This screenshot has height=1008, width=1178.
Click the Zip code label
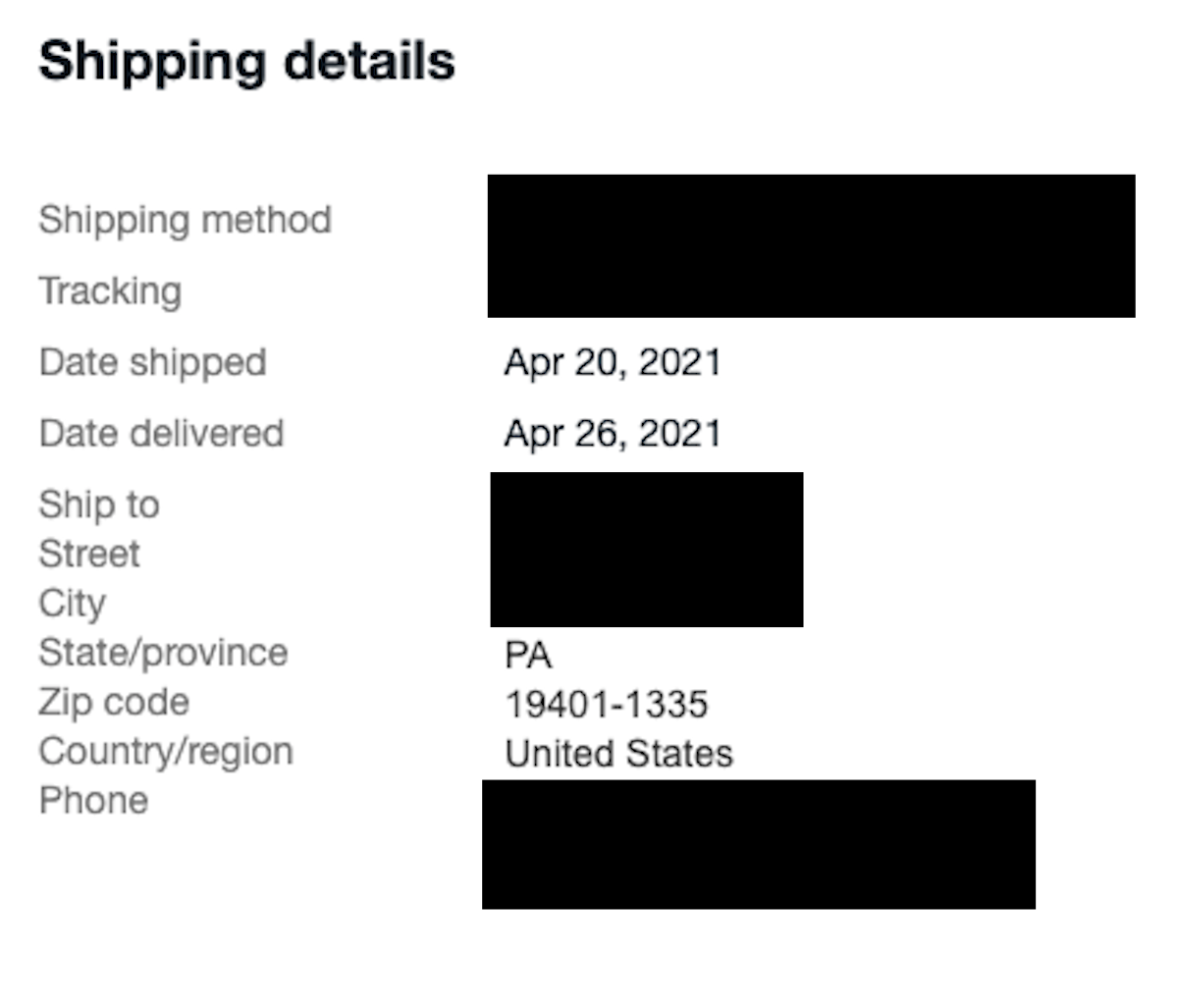click(114, 703)
